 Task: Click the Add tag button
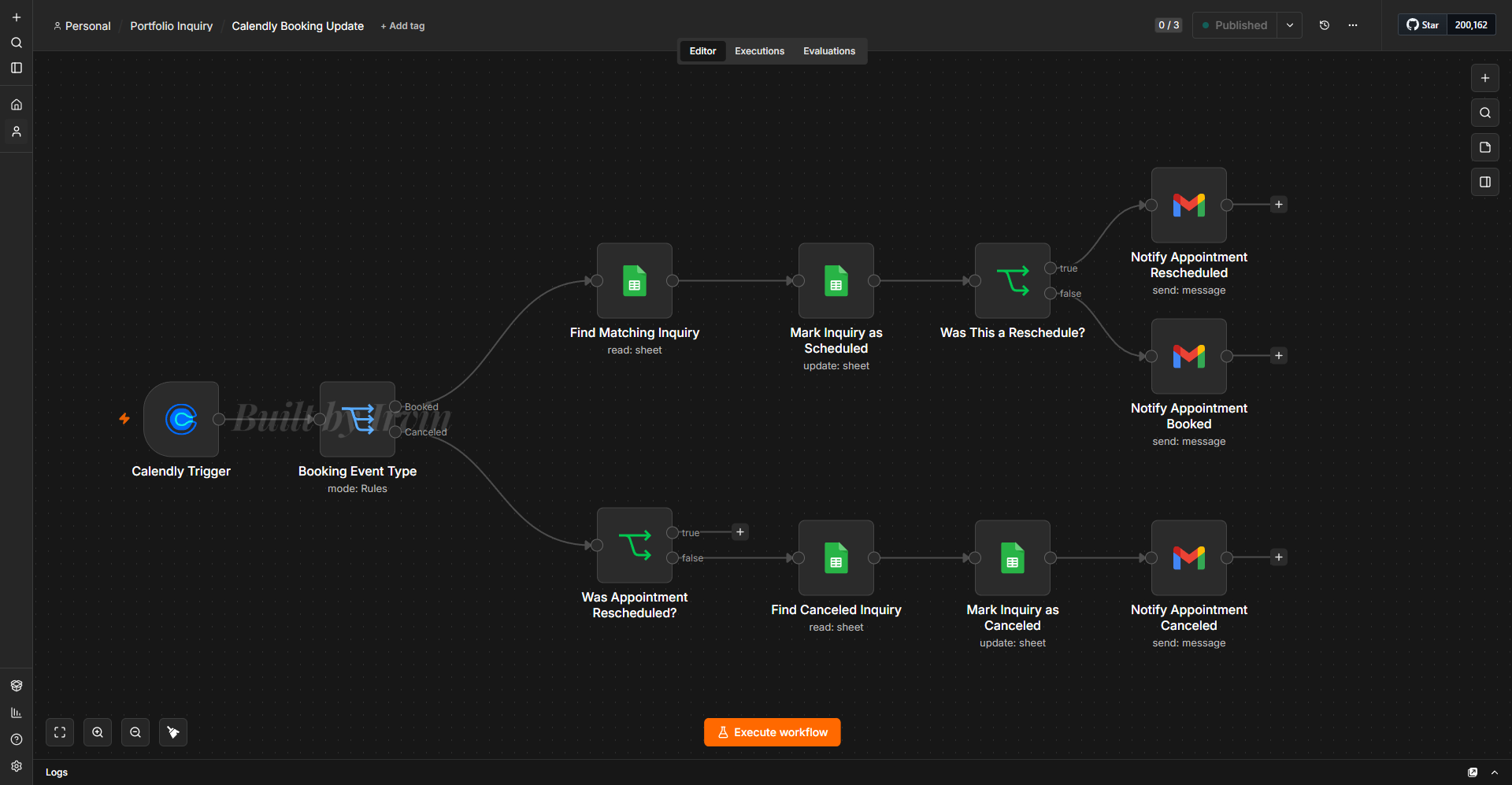(402, 26)
